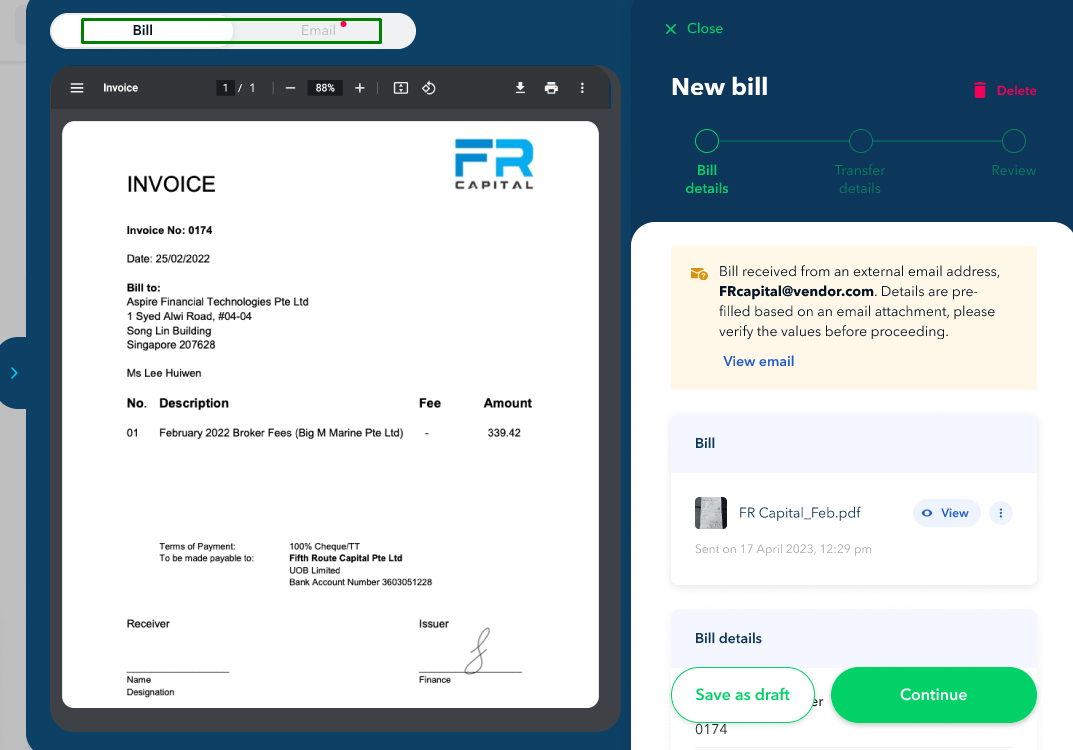The width and height of the screenshot is (1073, 750).
Task: Click the February 2022 Broker Fees description
Action: pos(281,433)
